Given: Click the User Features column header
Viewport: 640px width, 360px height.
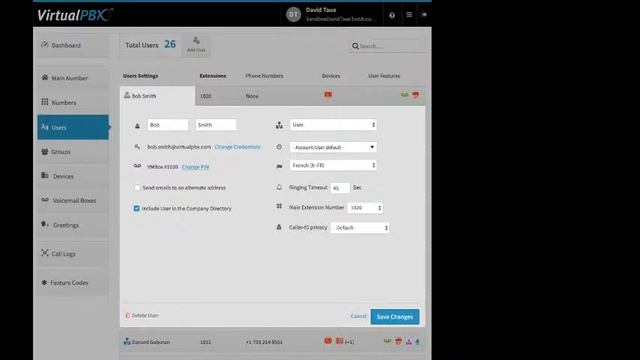Looking at the screenshot, I should [x=384, y=76].
